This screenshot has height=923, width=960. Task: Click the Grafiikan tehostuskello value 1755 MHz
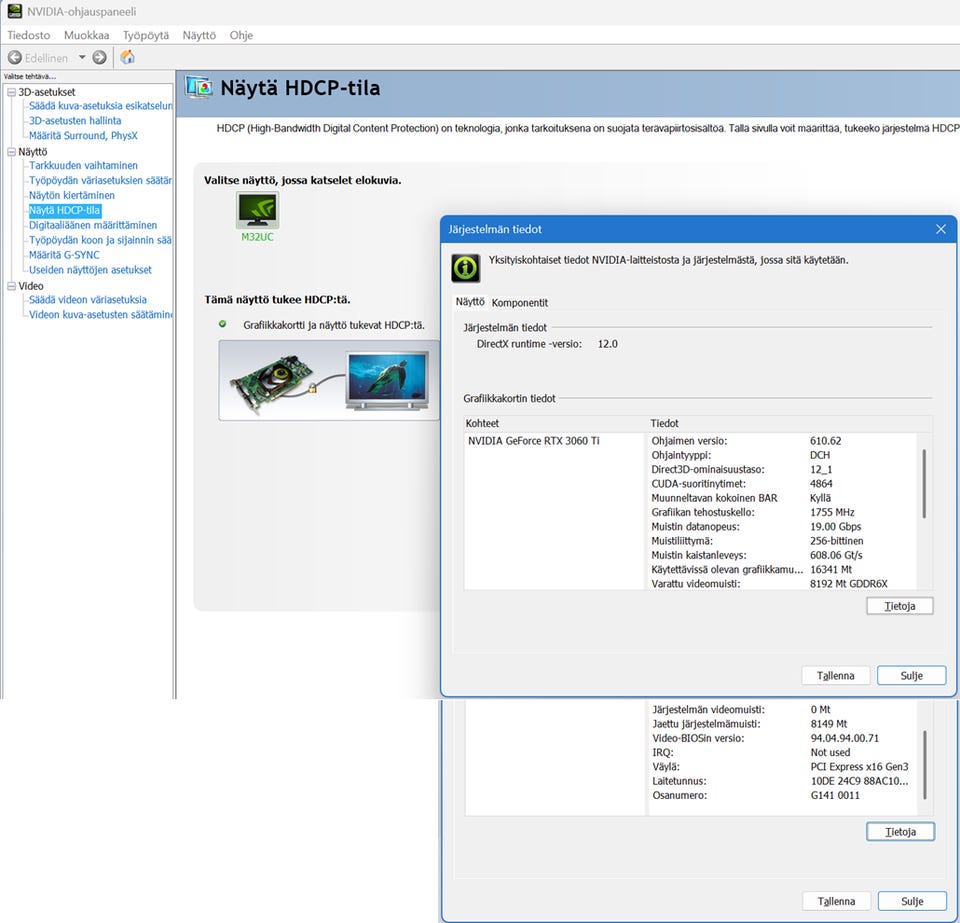click(832, 512)
